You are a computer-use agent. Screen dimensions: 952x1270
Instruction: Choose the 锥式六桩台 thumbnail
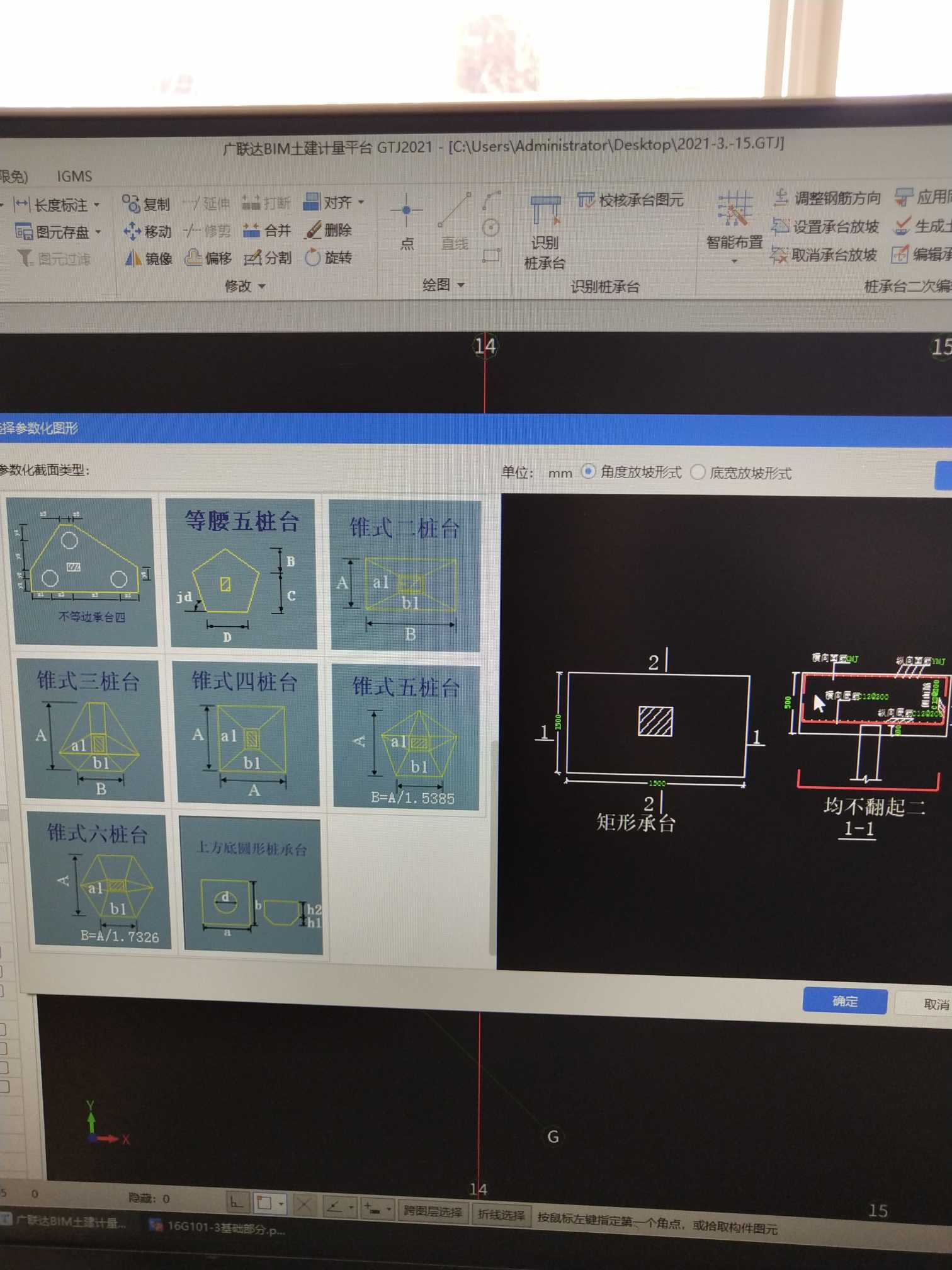coord(98,880)
